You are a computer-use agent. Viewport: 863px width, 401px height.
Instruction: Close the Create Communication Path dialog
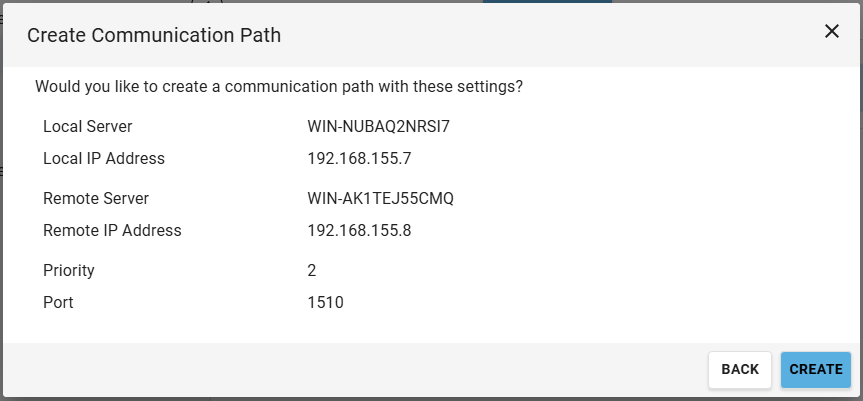[x=831, y=31]
